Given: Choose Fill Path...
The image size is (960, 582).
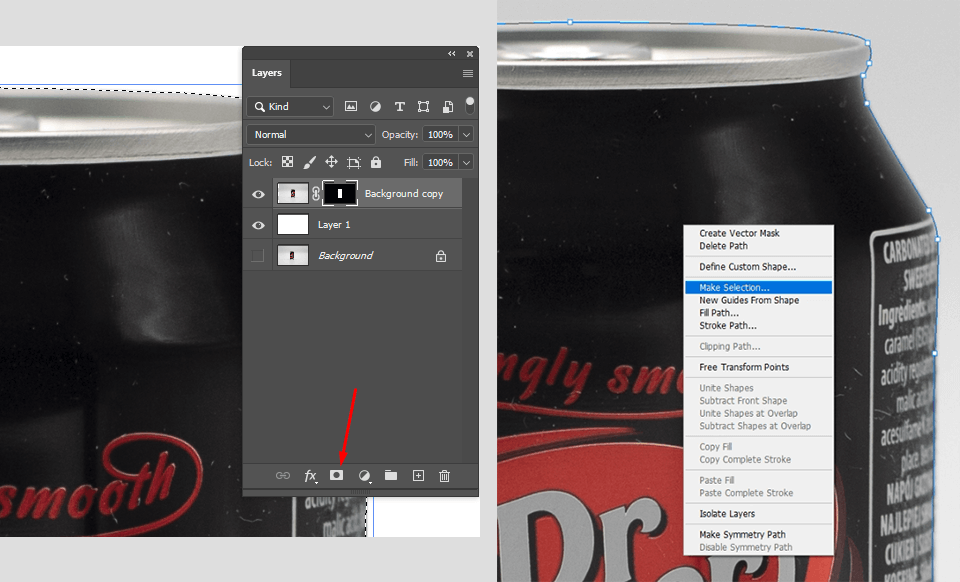Looking at the screenshot, I should pyautogui.click(x=719, y=313).
